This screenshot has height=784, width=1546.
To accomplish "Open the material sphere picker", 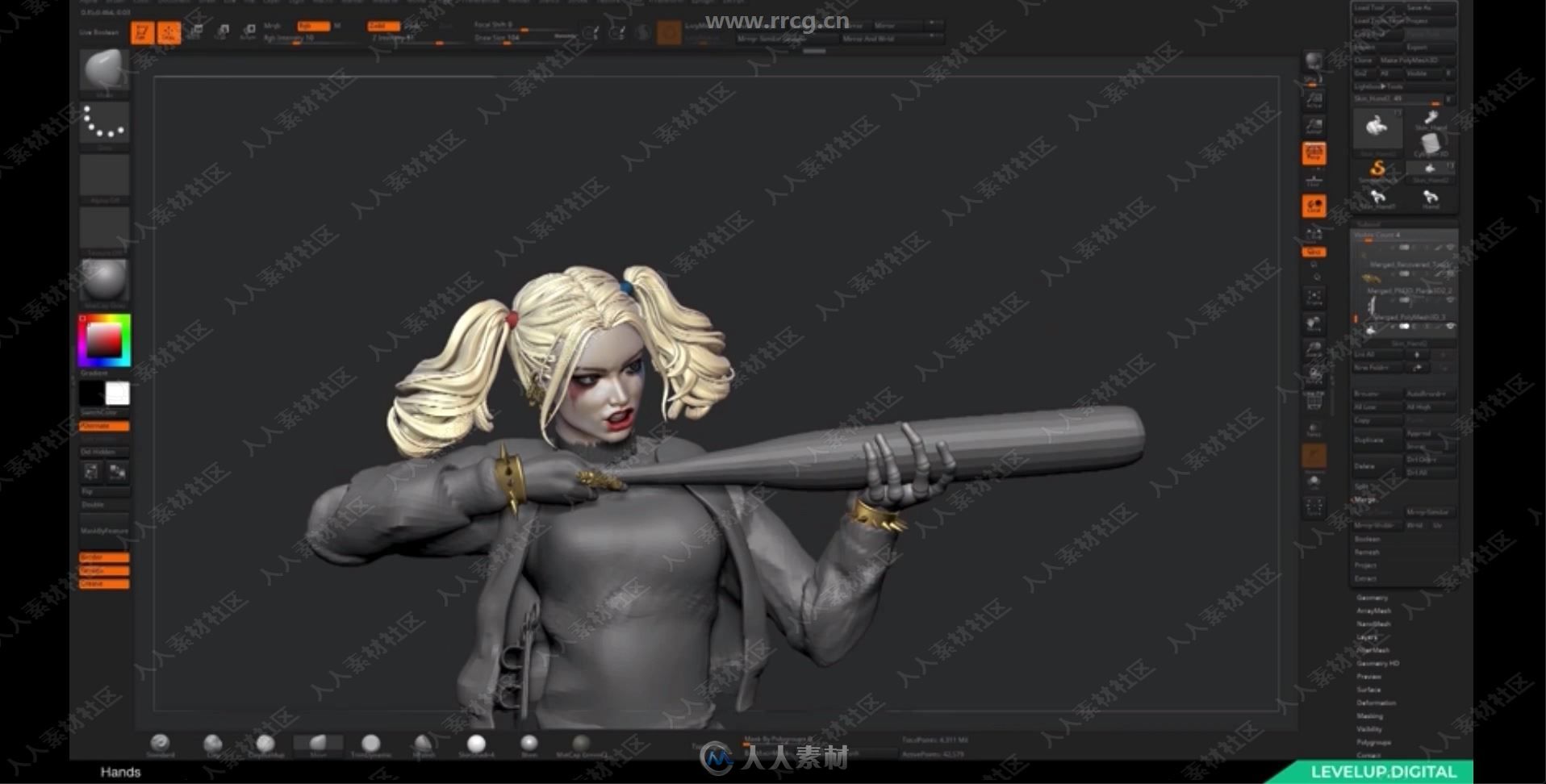I will tap(104, 282).
